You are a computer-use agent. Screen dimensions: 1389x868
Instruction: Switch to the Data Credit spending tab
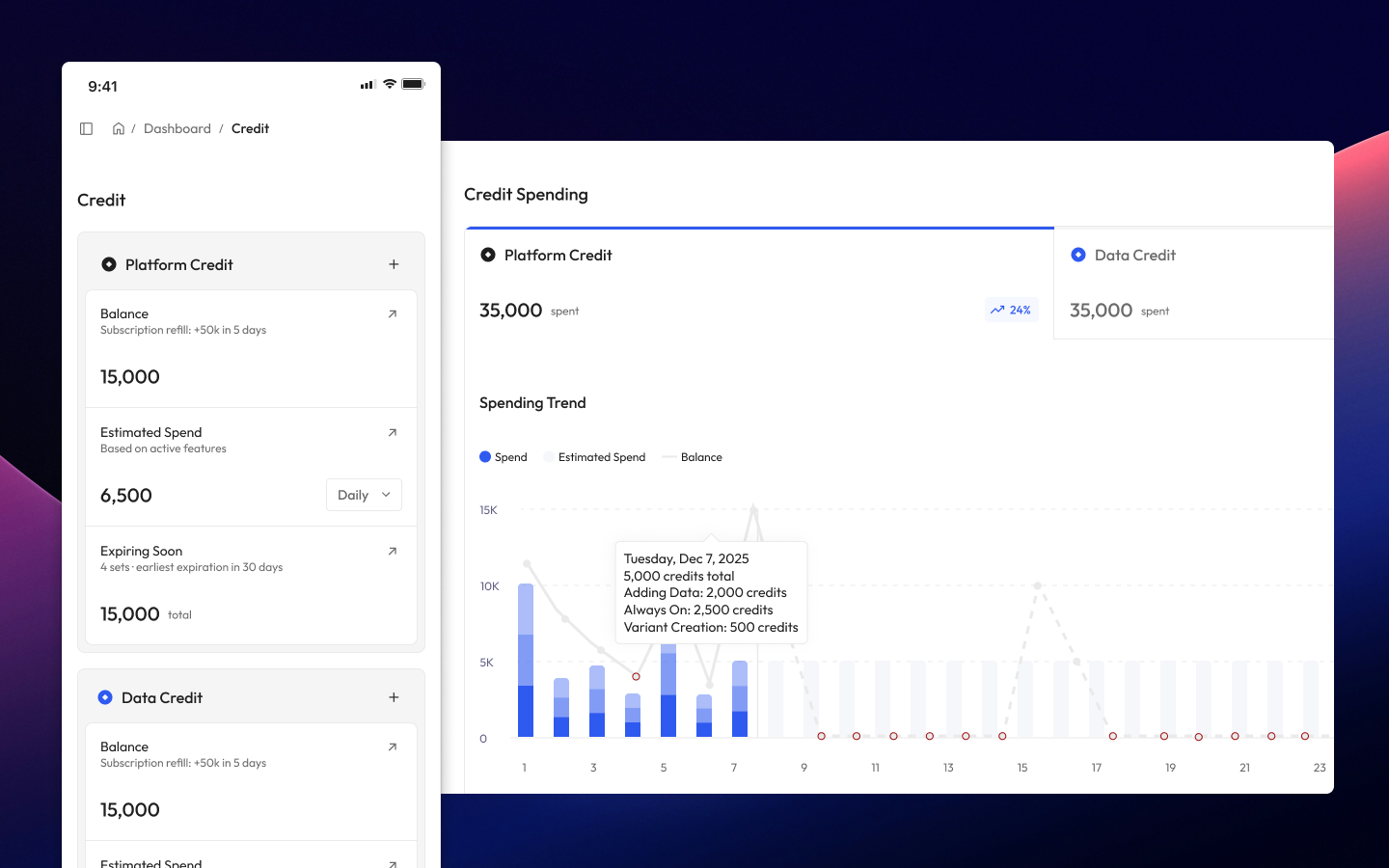[1194, 284]
